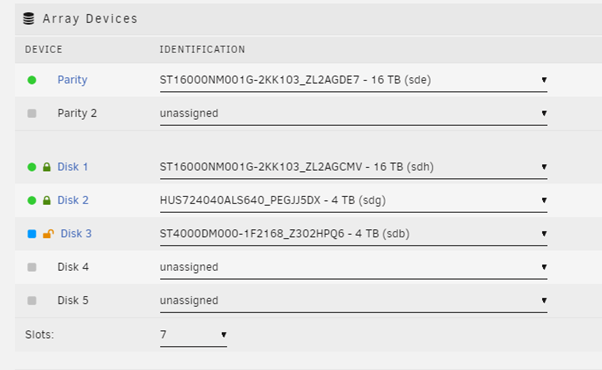Open the Slots count dropdown showing 7
The image size is (602, 370).
pyautogui.click(x=193, y=335)
